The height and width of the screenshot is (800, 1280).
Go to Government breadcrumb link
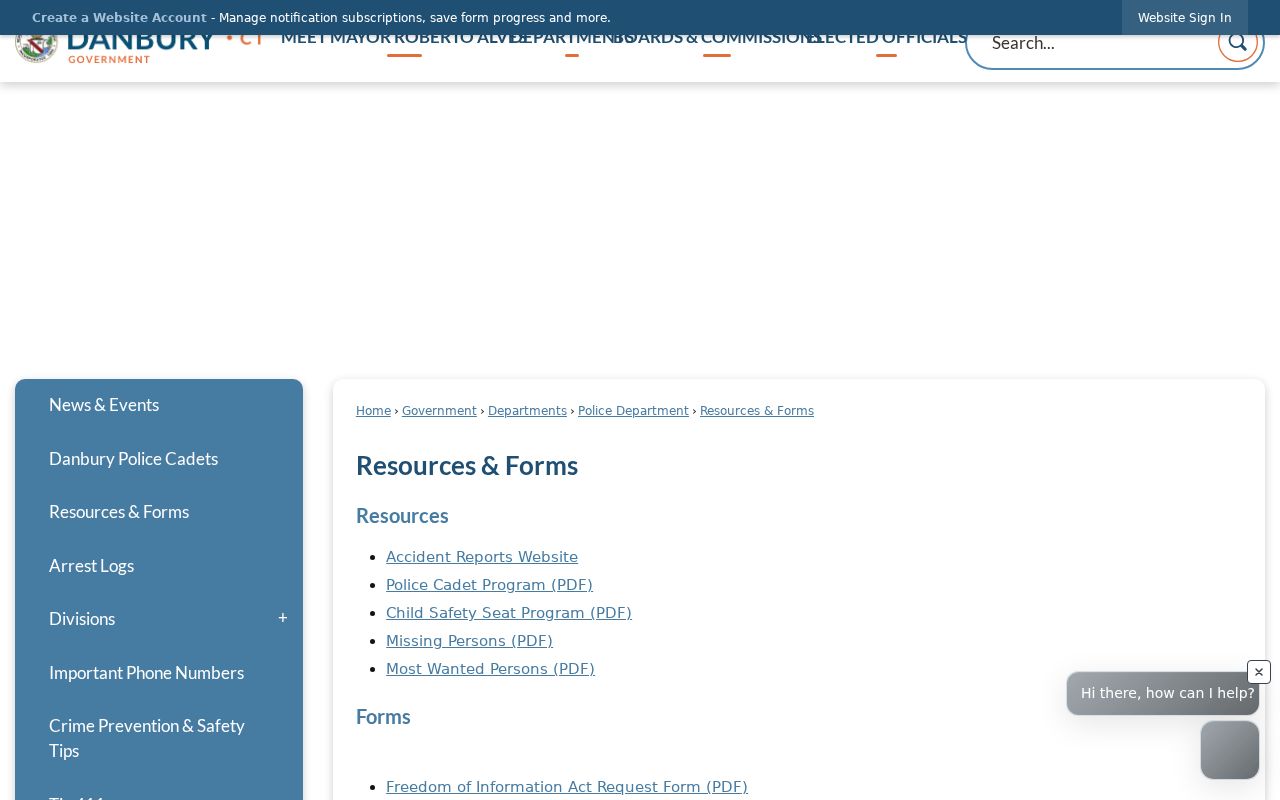coord(439,411)
